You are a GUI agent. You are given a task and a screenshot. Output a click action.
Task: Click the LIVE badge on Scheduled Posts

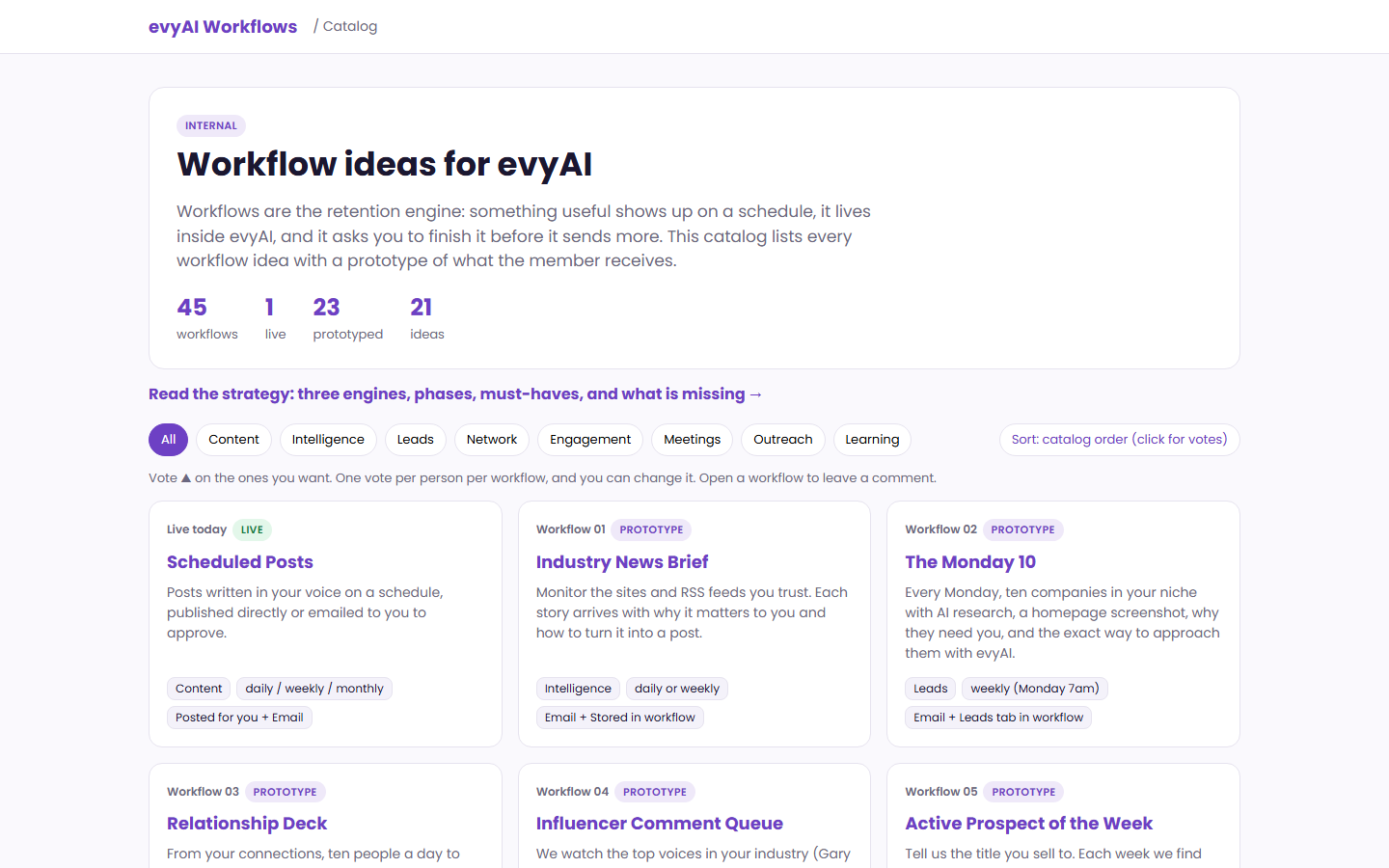click(x=252, y=529)
